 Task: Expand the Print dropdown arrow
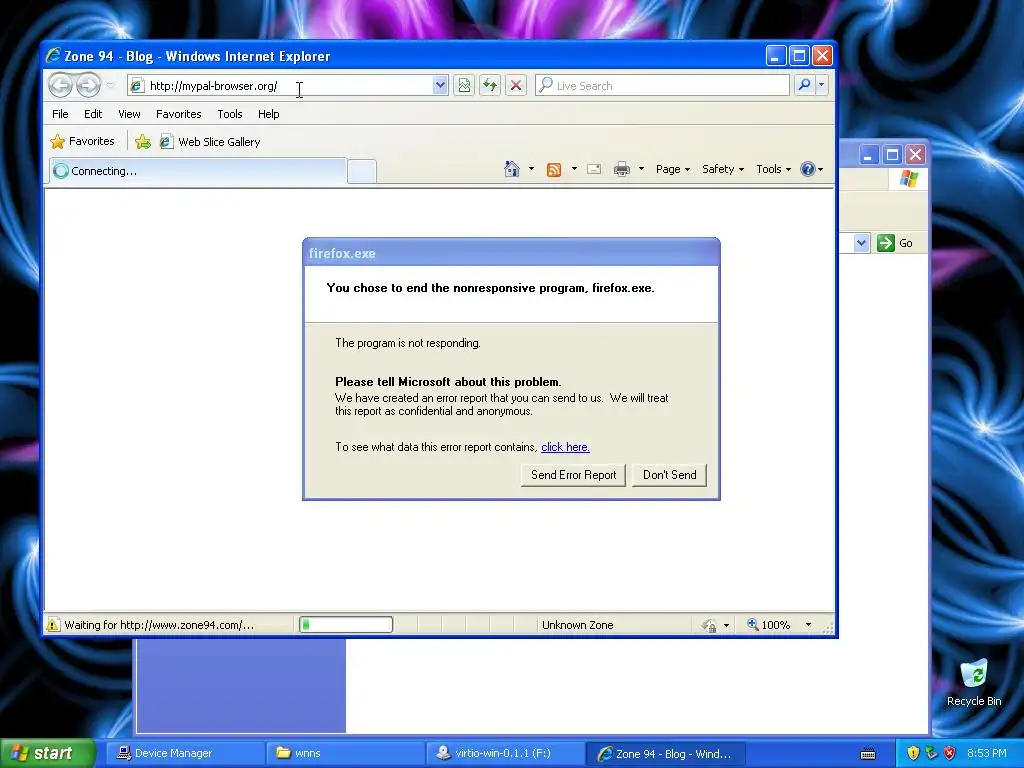[641, 169]
